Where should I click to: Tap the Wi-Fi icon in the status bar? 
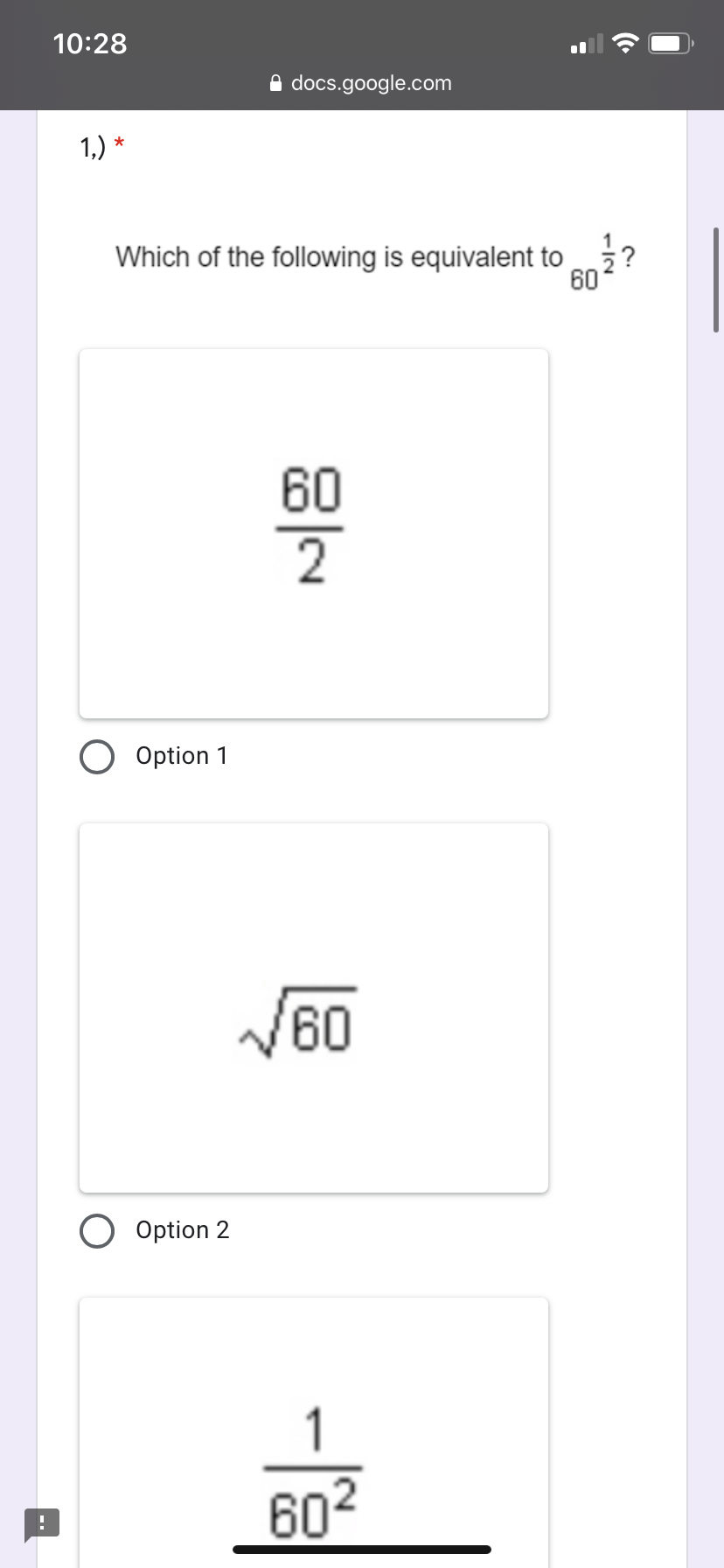pyautogui.click(x=624, y=41)
